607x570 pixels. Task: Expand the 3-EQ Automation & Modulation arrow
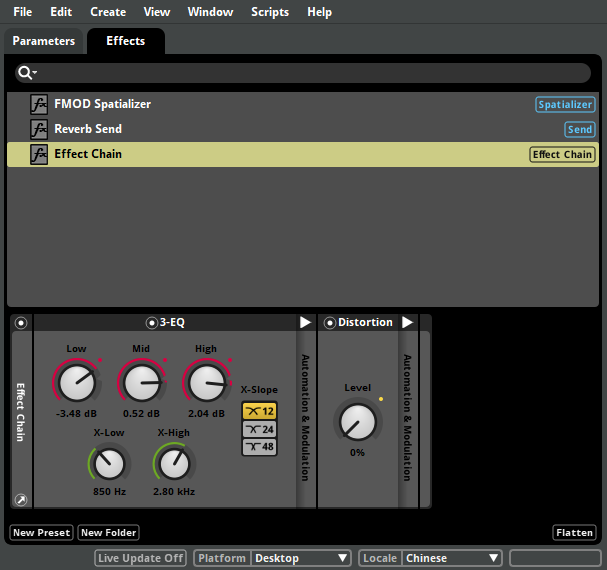coord(305,323)
